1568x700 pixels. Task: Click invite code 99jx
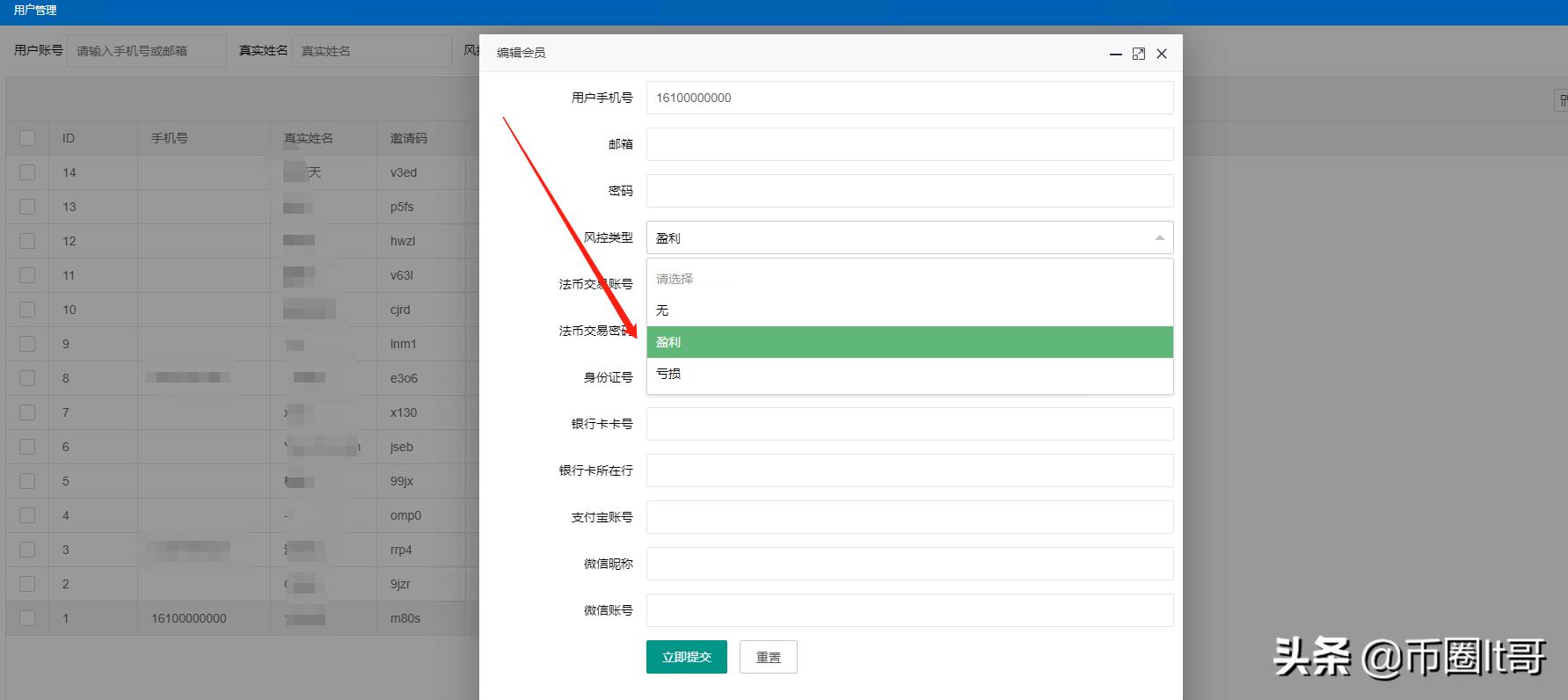[x=402, y=481]
